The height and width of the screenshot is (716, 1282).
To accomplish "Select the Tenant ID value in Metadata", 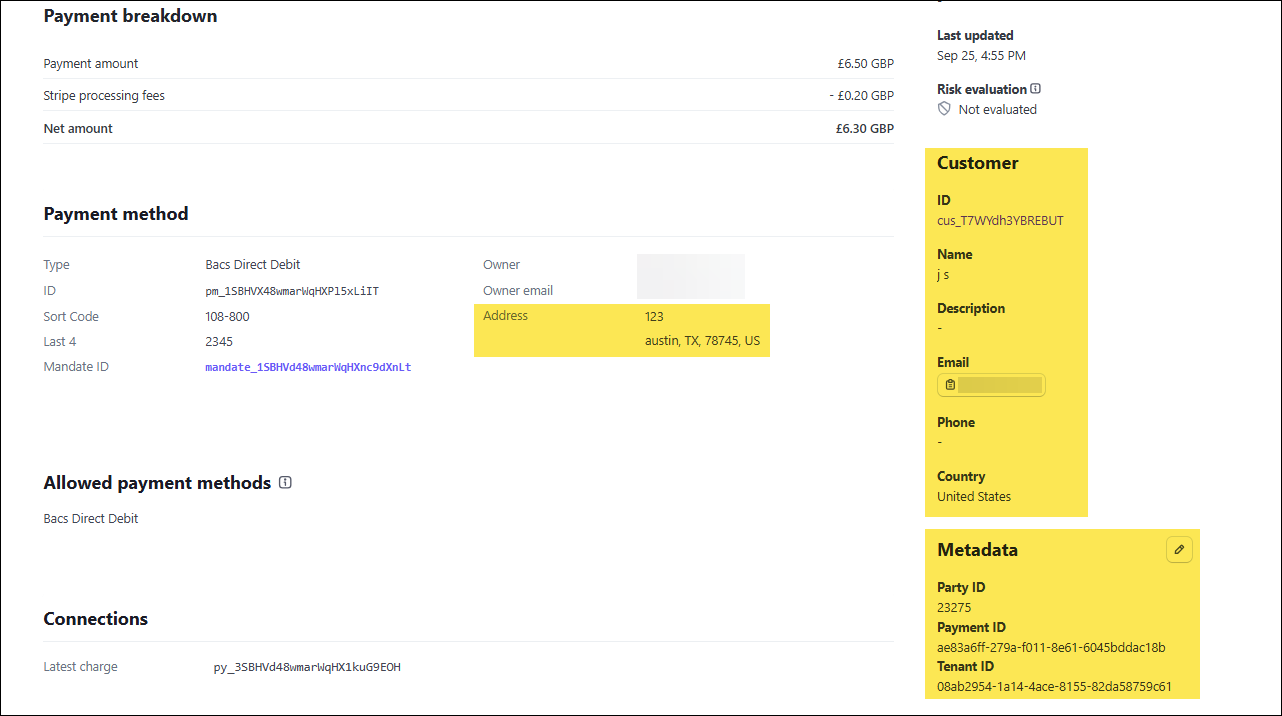I will 1054,687.
